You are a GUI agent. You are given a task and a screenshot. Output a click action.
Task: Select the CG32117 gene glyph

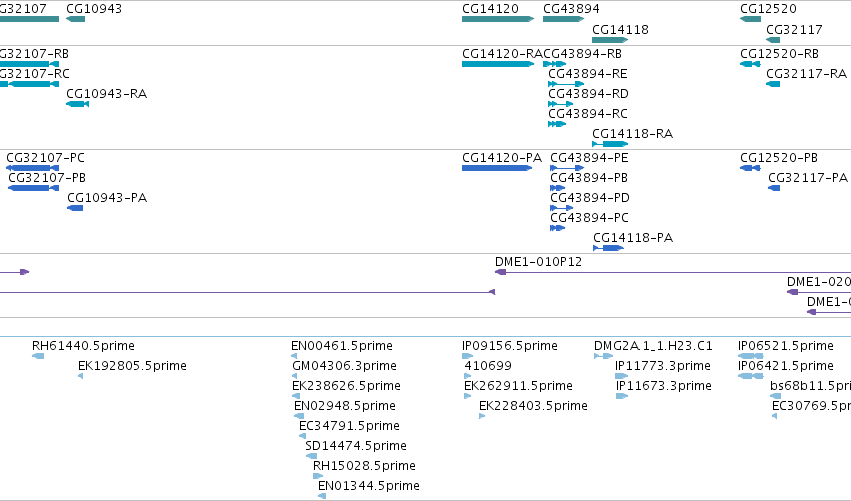(x=773, y=40)
